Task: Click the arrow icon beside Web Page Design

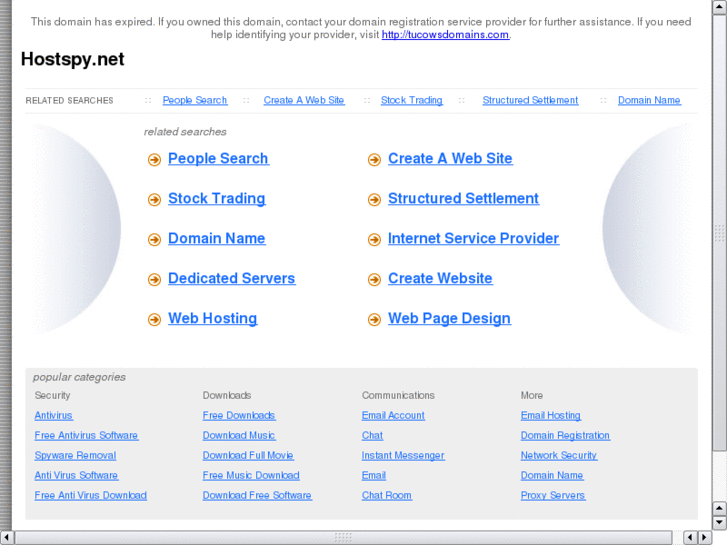Action: 374,319
